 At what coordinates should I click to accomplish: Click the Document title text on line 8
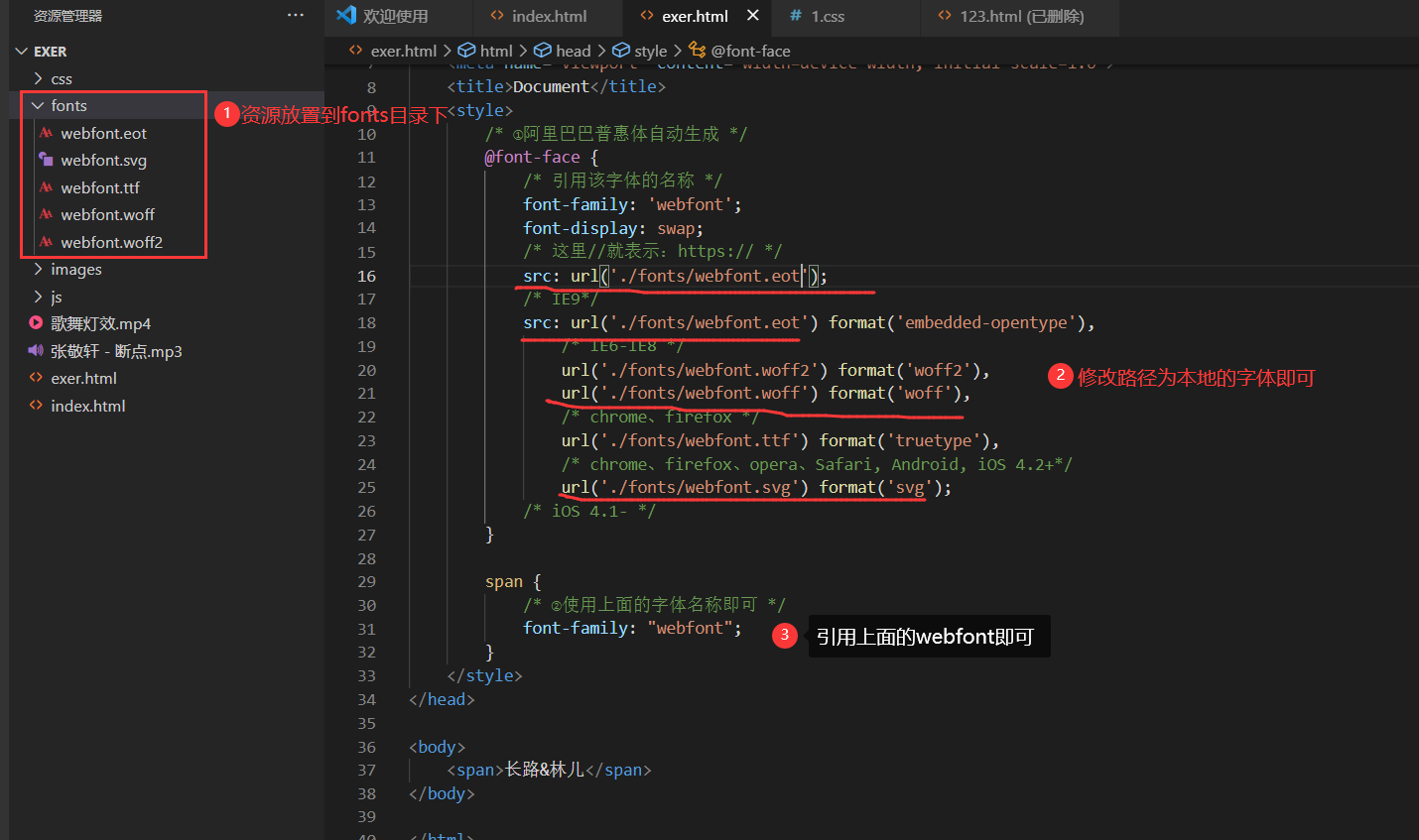[552, 86]
